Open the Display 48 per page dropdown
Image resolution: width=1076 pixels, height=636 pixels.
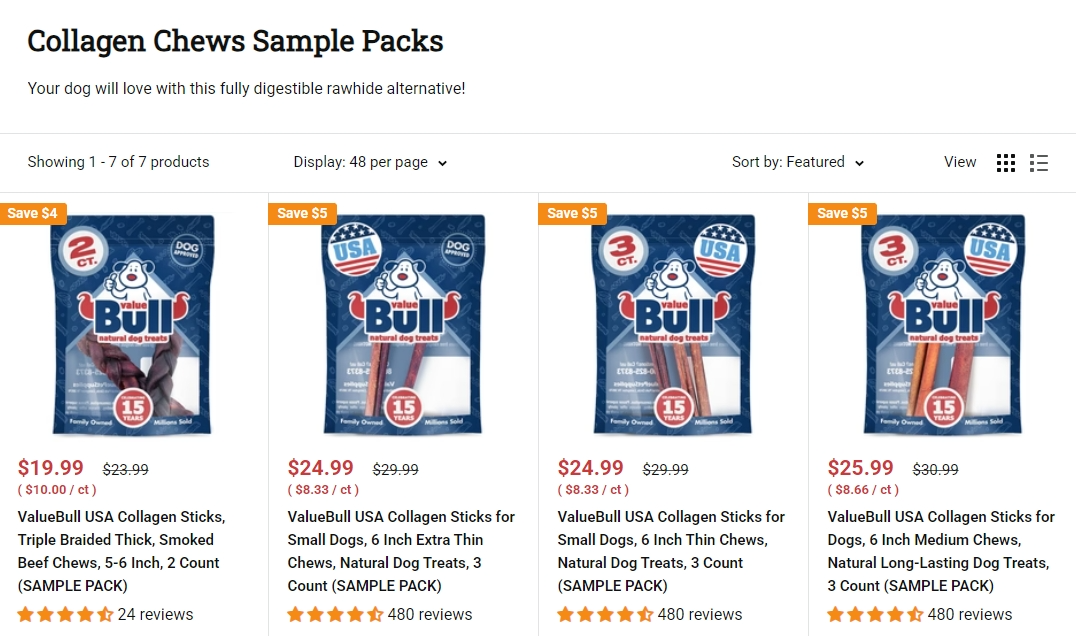(x=370, y=162)
